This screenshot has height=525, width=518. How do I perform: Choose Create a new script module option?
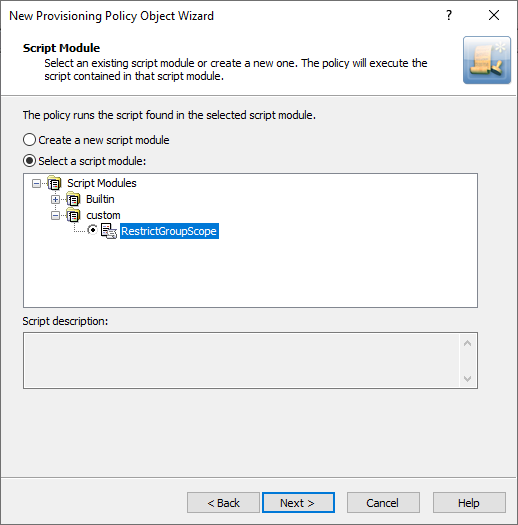point(29,140)
